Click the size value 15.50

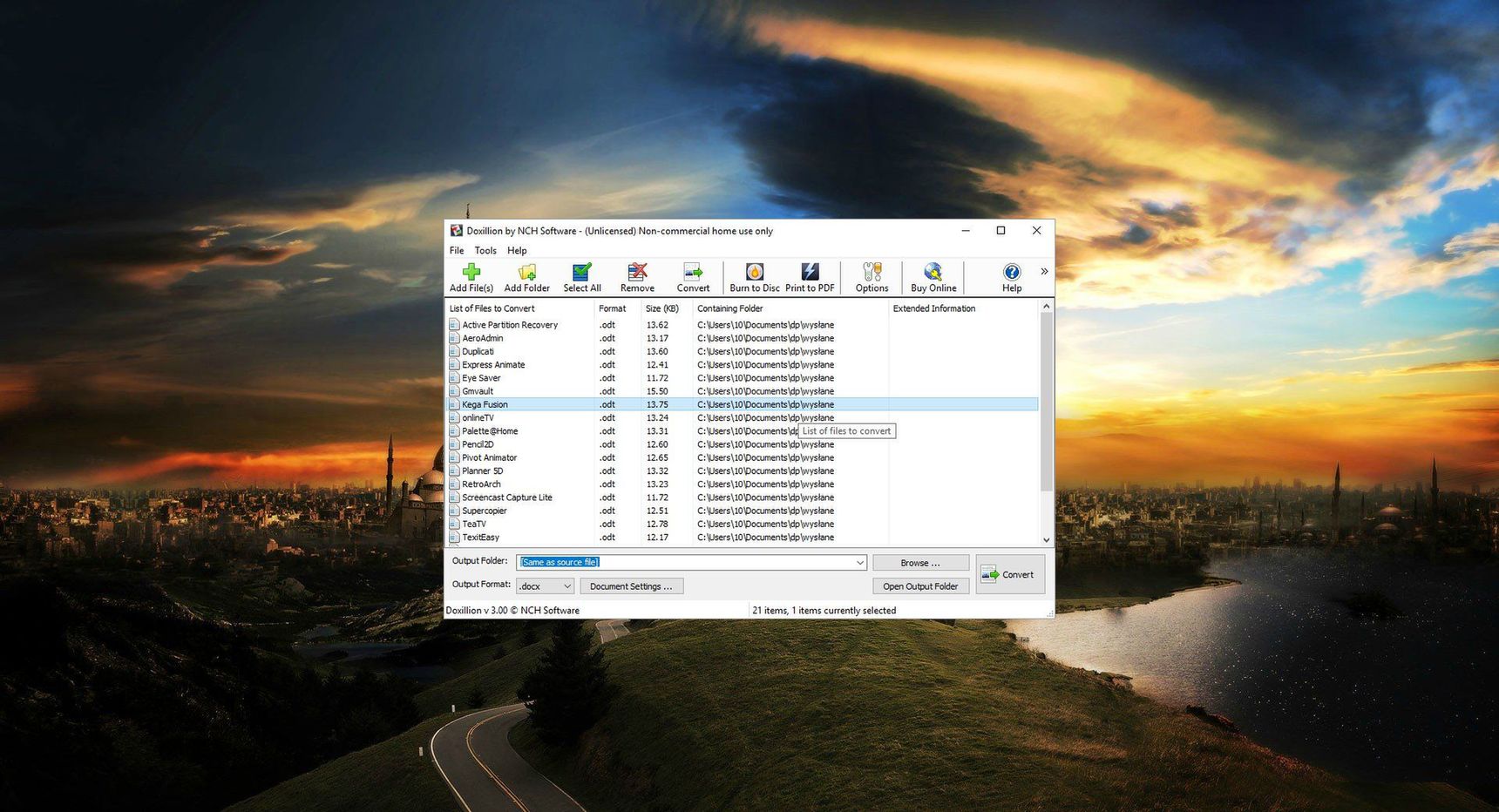coord(657,391)
